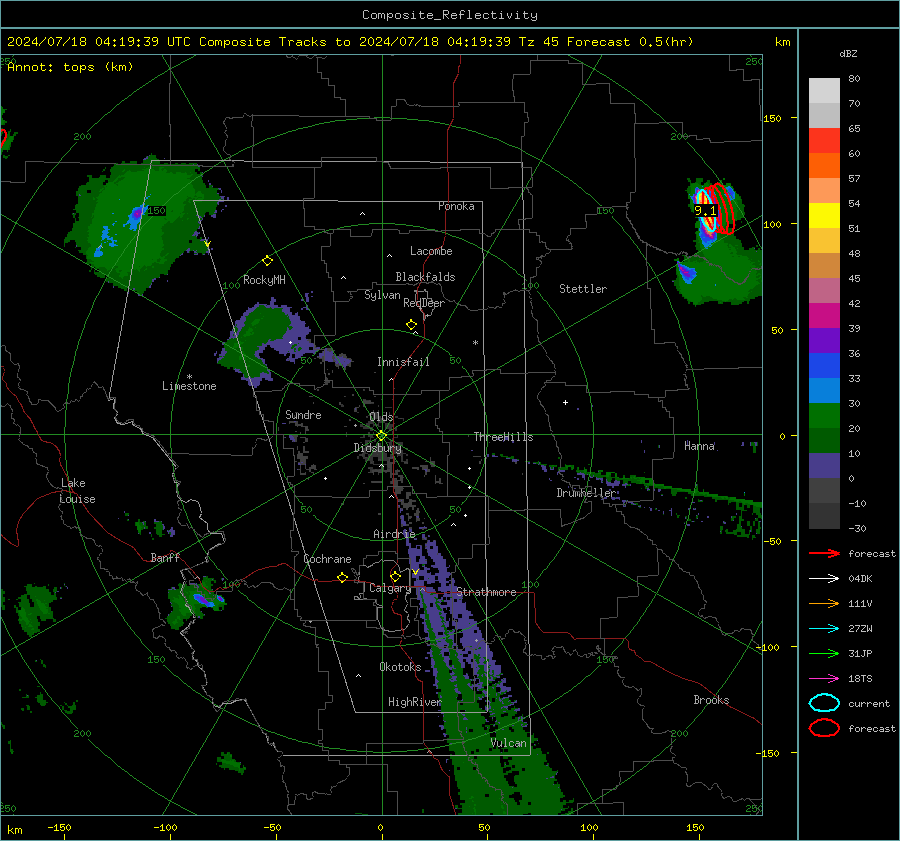900x841 pixels.
Task: Click the Brooks label
Action: [x=711, y=700]
